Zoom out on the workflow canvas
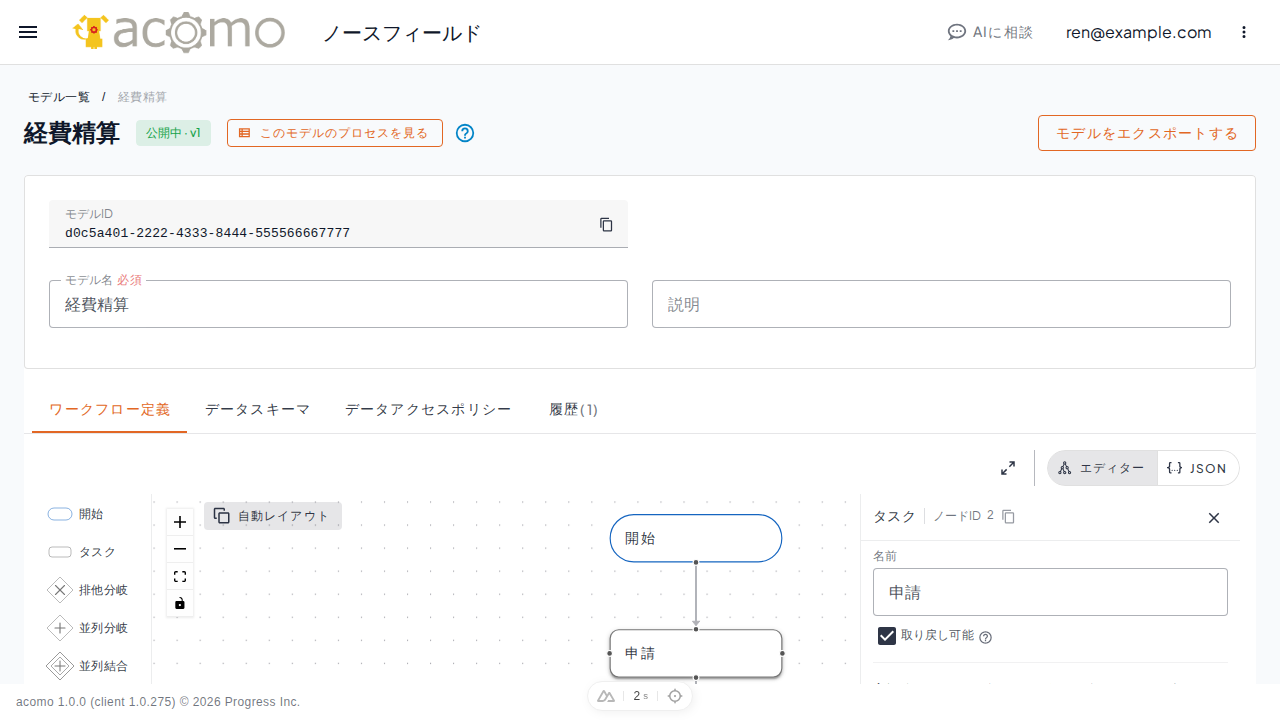 180,549
